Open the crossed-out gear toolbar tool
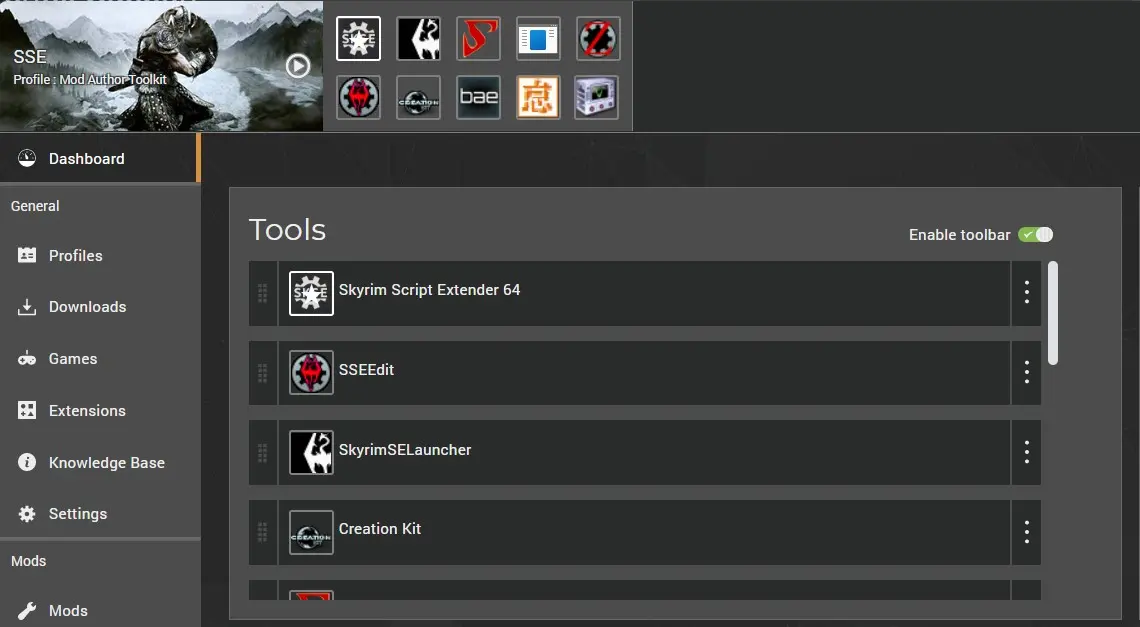The height and width of the screenshot is (627, 1140). point(598,39)
